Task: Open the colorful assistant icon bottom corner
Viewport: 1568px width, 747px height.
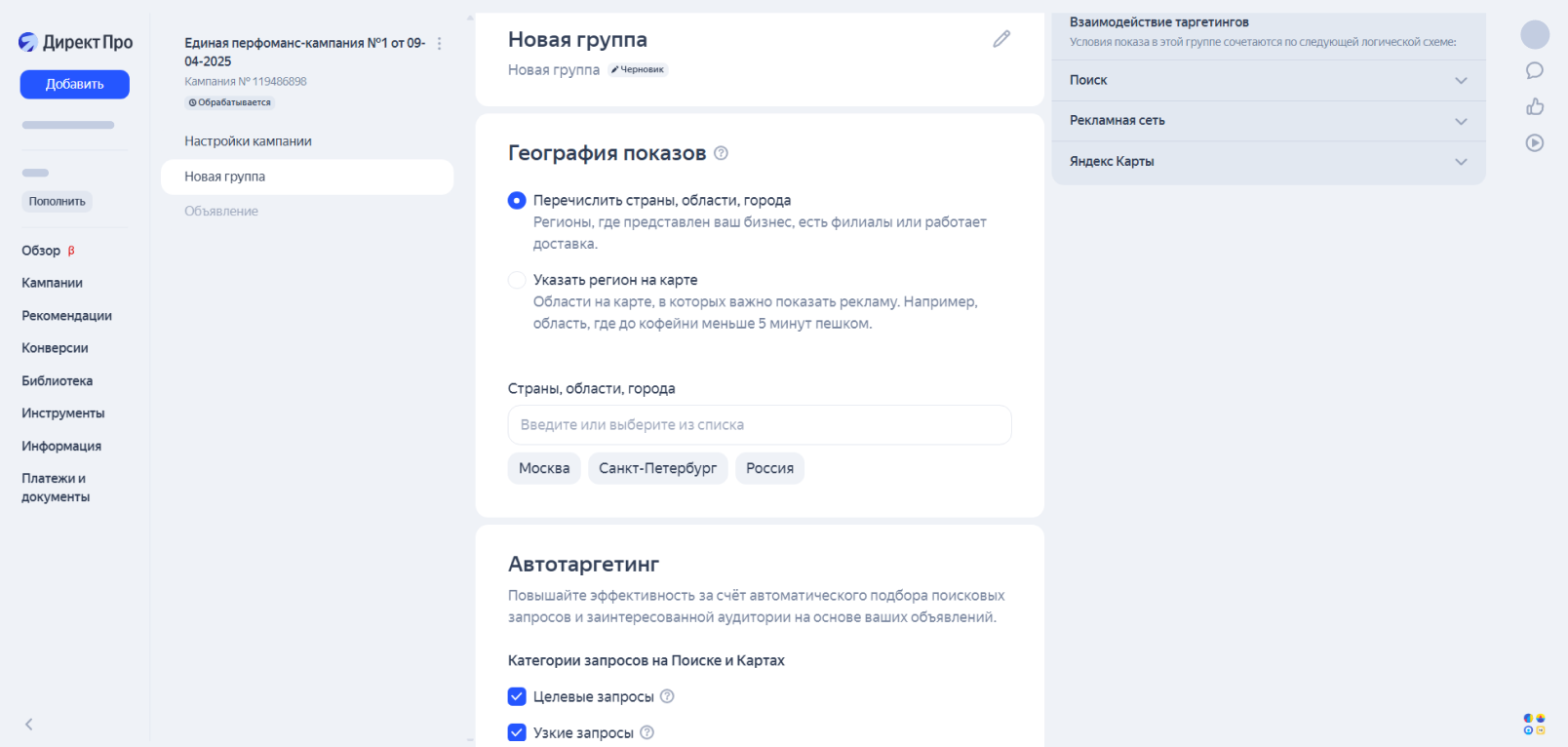Action: coord(1535,724)
